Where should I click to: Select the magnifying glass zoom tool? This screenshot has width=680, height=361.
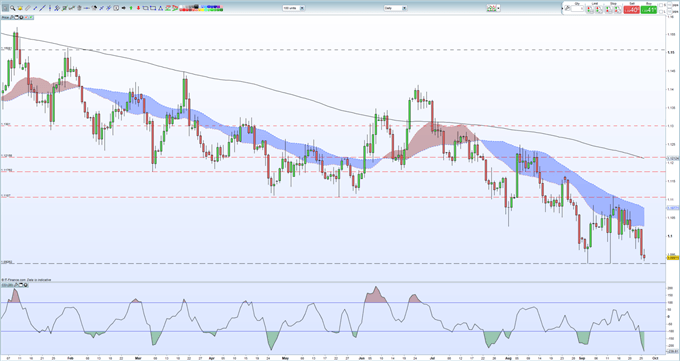tap(13, 8)
